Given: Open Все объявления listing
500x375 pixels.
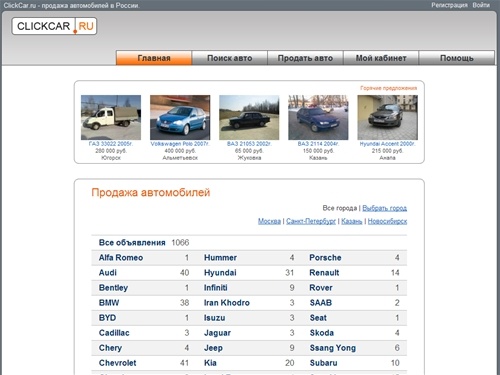Looking at the screenshot, I should 132,243.
